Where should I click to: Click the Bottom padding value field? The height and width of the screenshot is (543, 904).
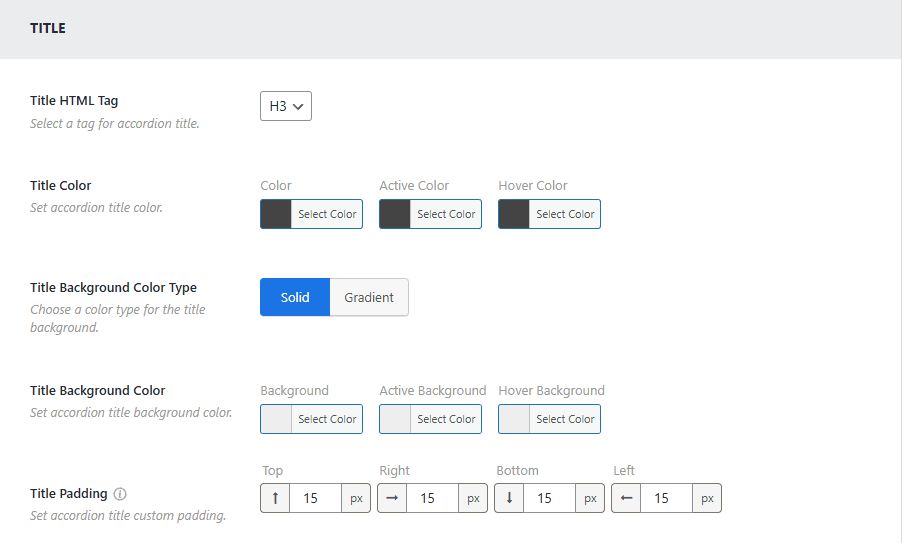[549, 498]
